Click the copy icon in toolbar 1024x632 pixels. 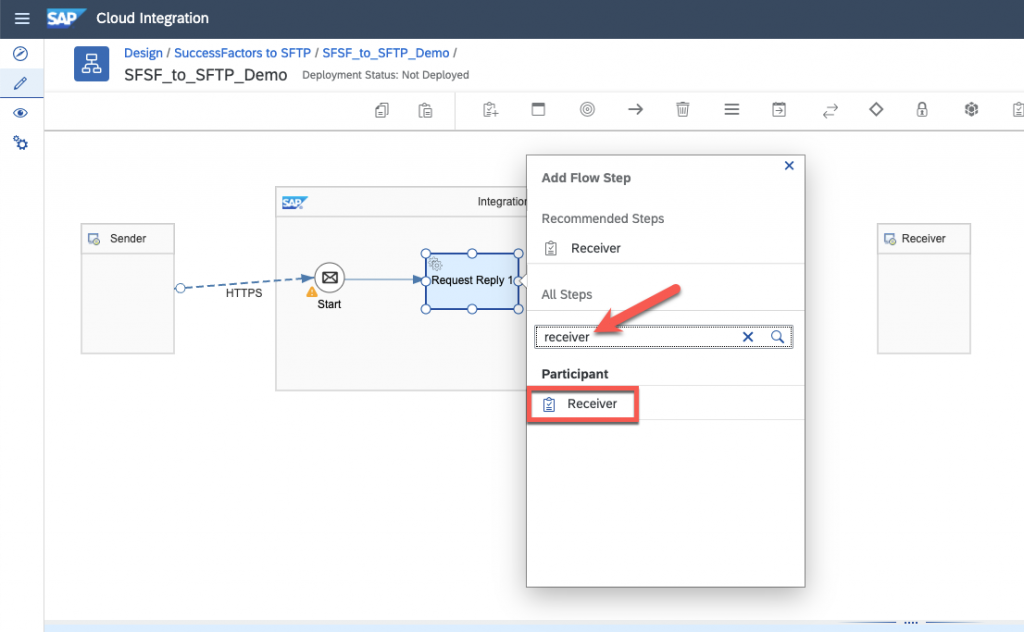pyautogui.click(x=381, y=110)
